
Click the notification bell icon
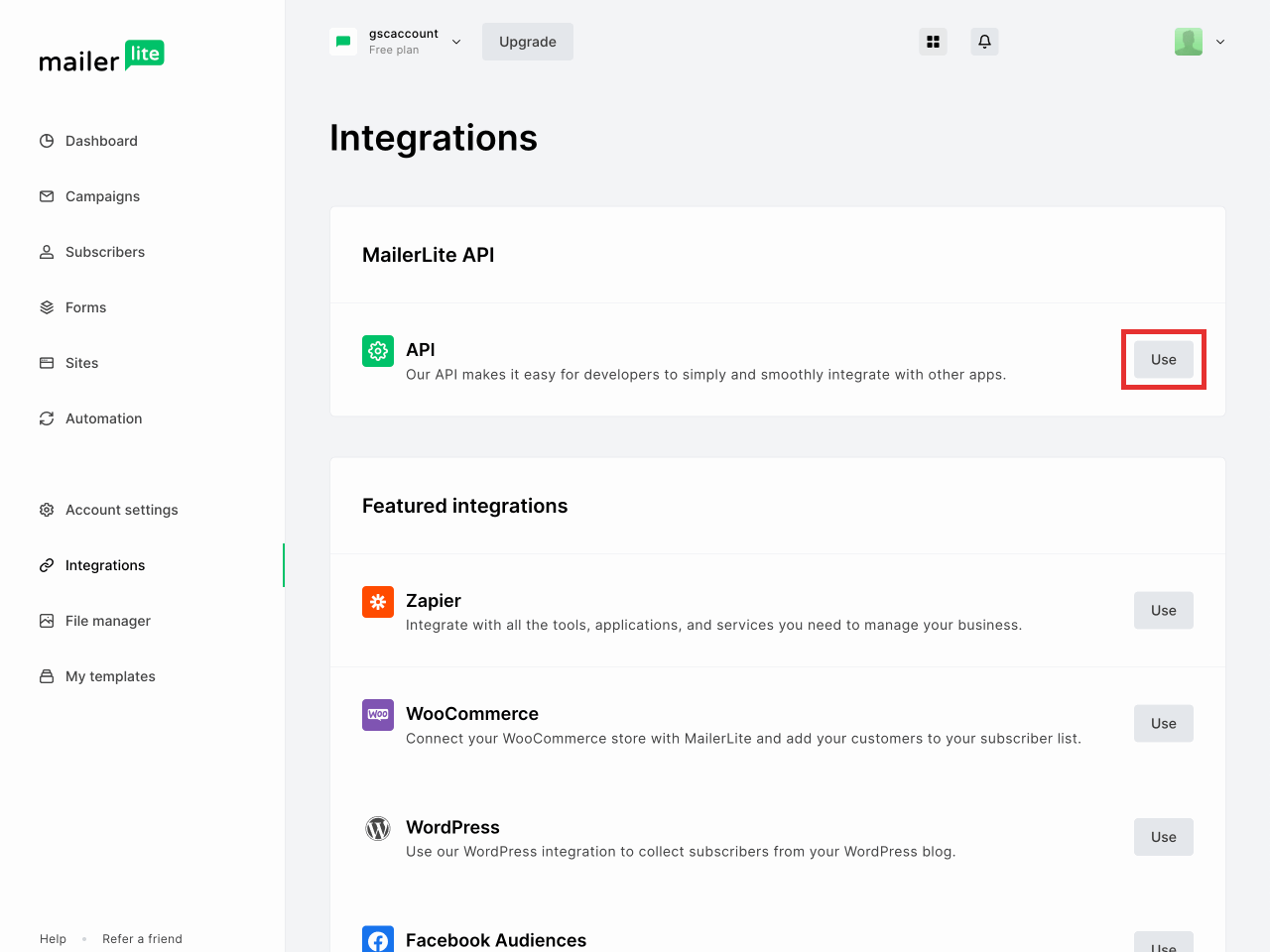[x=984, y=42]
